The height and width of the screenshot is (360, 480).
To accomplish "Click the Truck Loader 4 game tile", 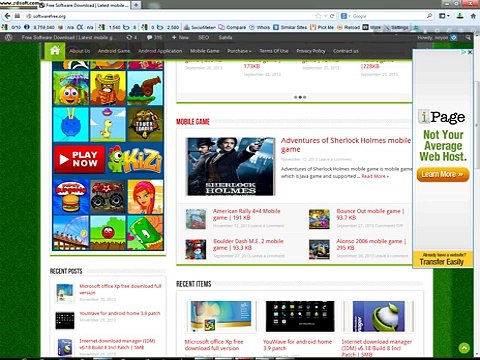I will [x=145, y=124].
